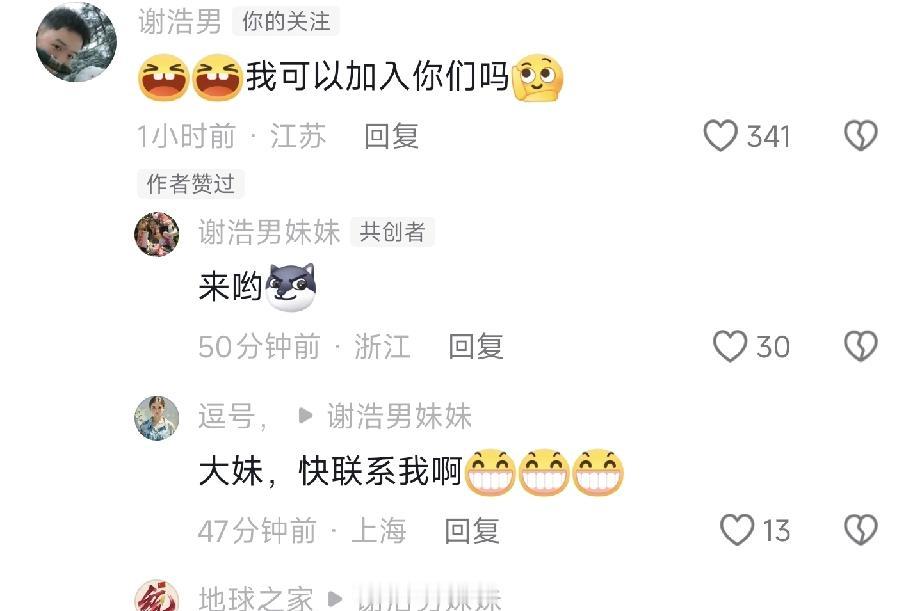Viewport: 922px width, 611px height.
Task: Reply to 谢浩男's comment from 江苏
Action: [x=391, y=136]
